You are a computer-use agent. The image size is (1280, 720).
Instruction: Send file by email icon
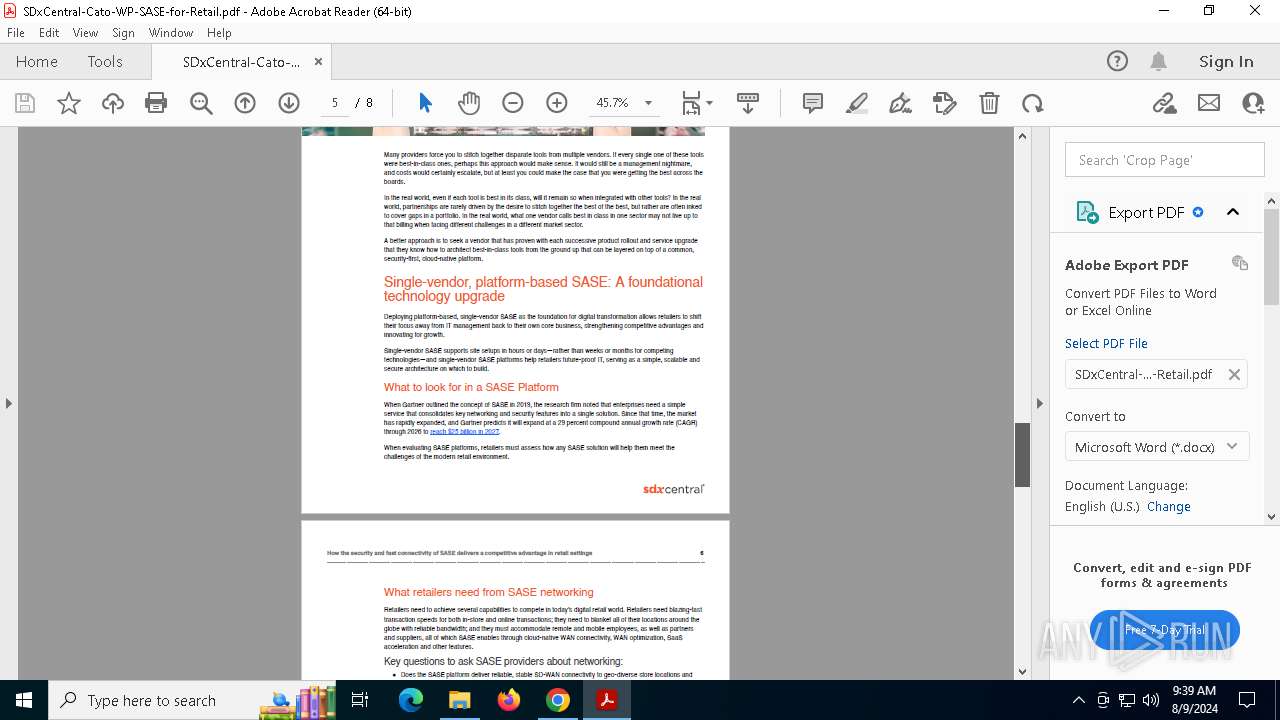tap(1209, 103)
